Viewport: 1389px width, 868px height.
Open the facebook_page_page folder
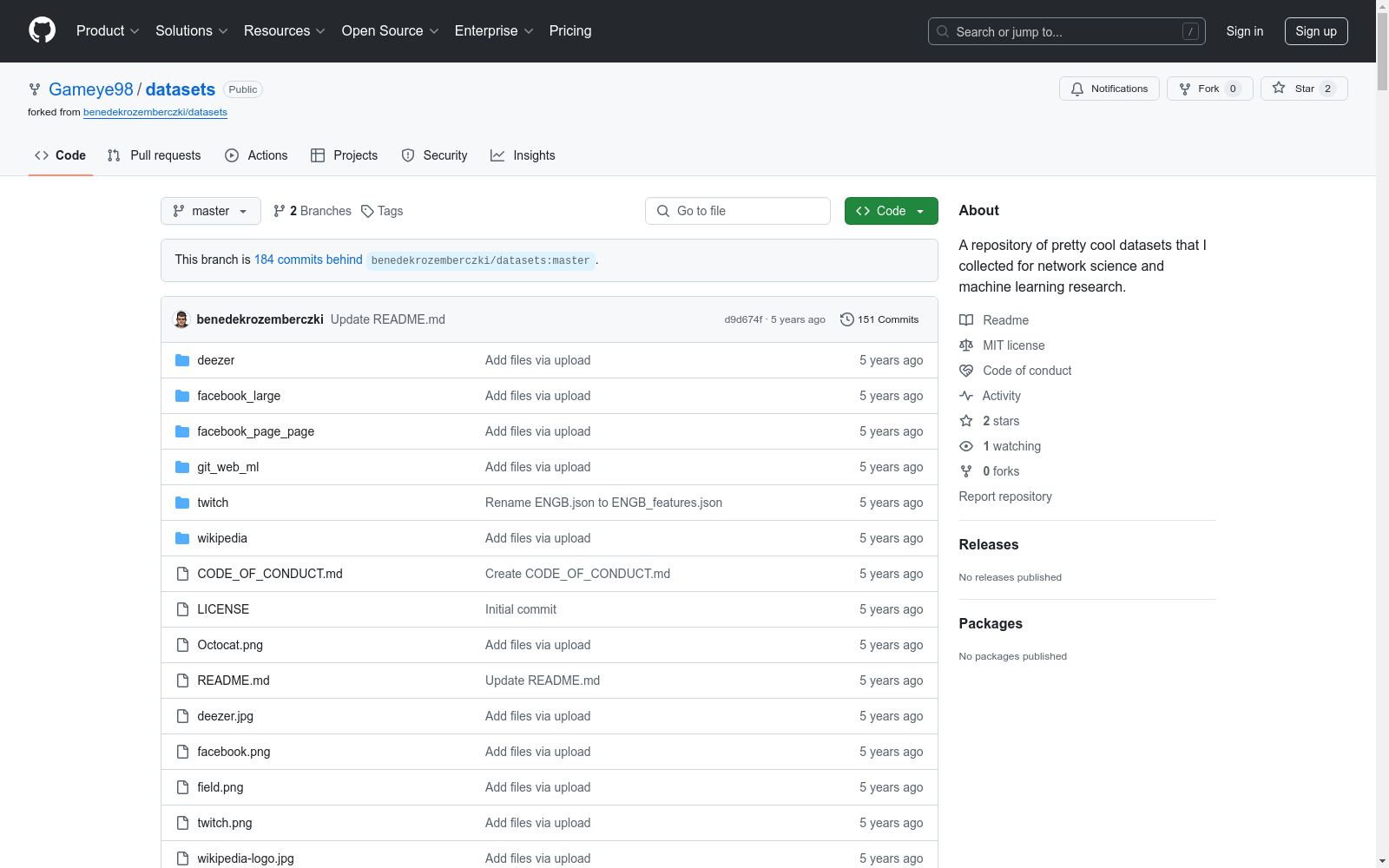pos(256,431)
